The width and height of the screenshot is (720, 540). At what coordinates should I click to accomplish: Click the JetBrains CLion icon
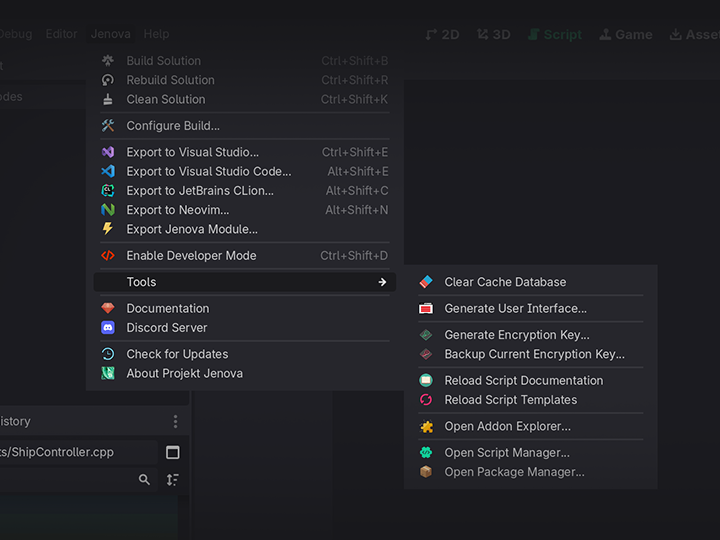pos(108,191)
